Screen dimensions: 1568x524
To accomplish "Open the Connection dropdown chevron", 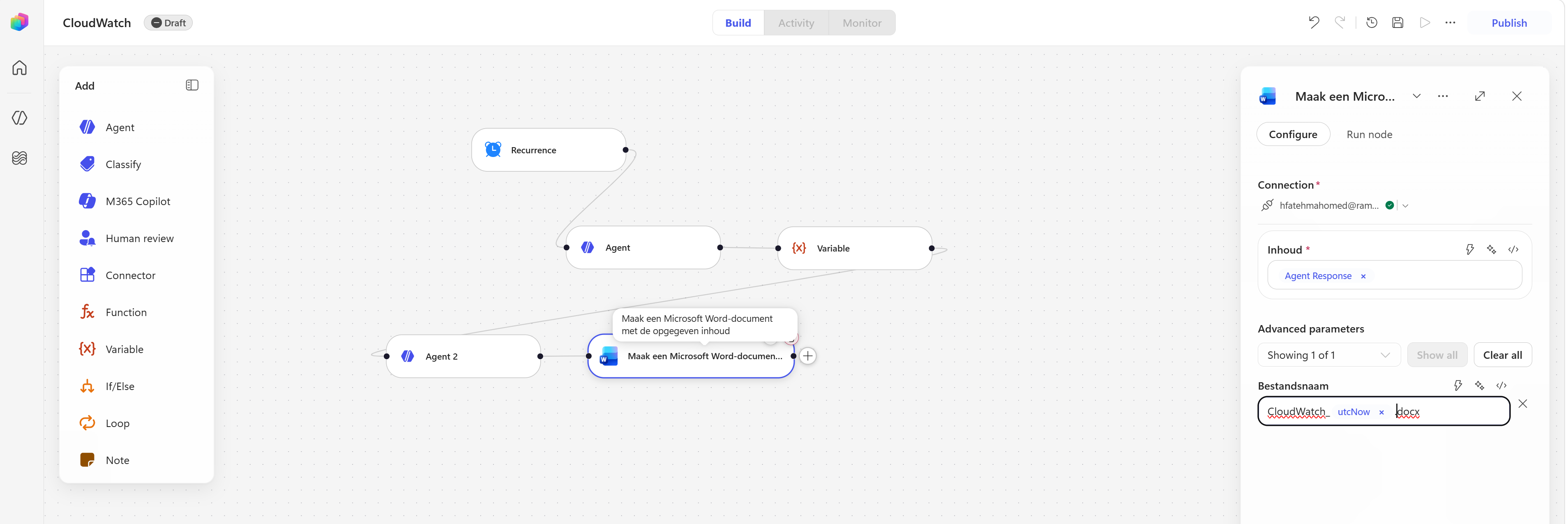I will click(1405, 206).
